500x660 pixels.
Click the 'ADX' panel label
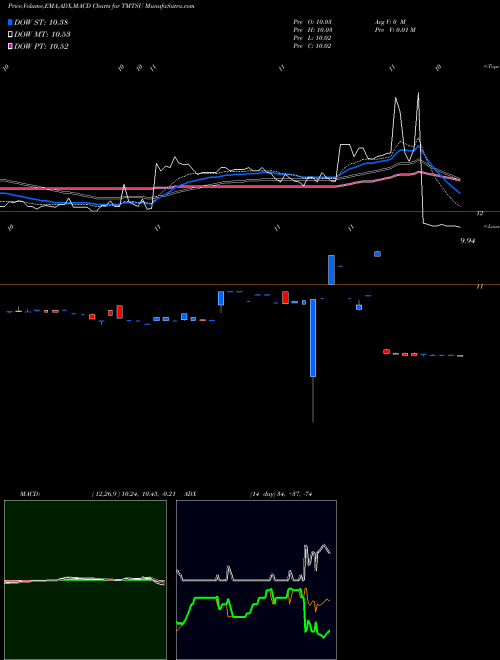pyautogui.click(x=191, y=494)
